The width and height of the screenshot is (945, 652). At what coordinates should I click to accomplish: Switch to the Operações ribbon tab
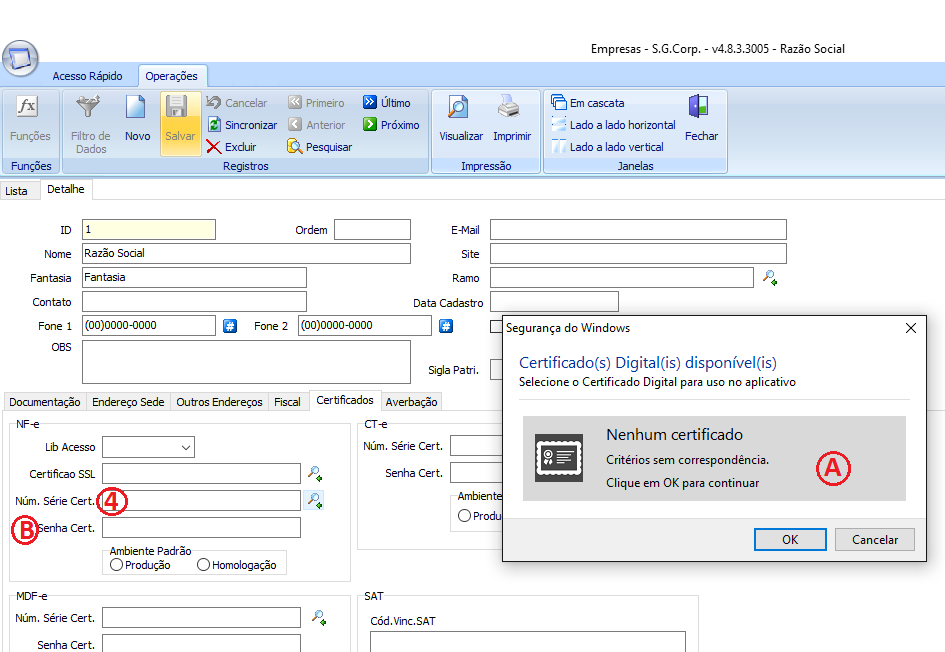coord(172,76)
